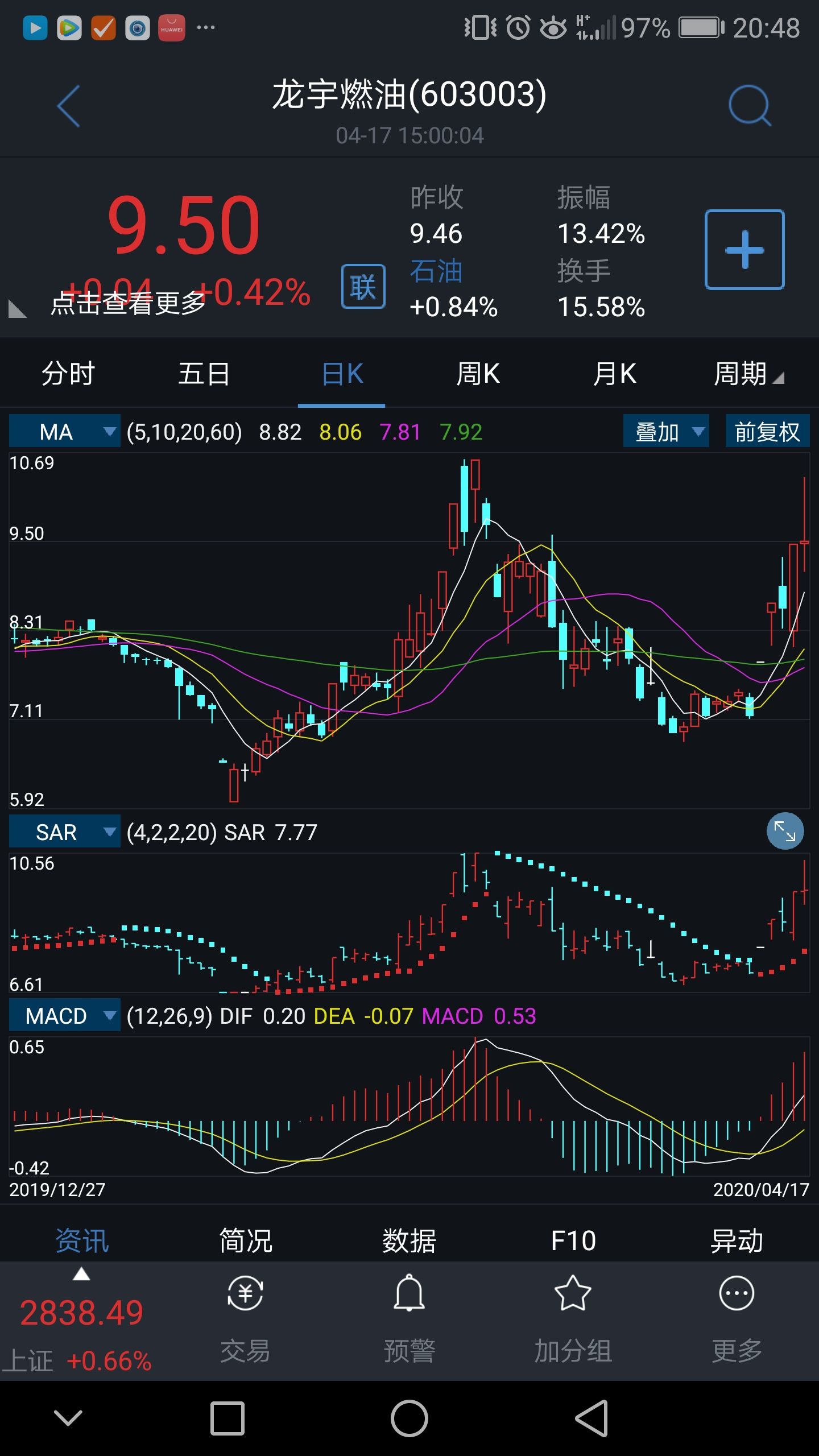Tap the green-orange play notification icon

(x=69, y=28)
